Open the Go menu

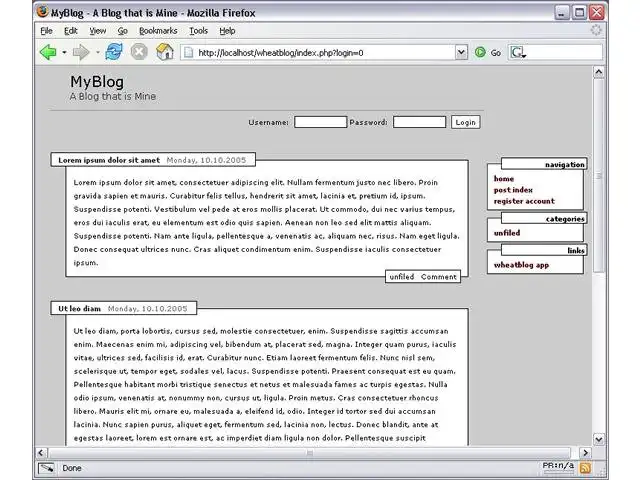coord(122,31)
